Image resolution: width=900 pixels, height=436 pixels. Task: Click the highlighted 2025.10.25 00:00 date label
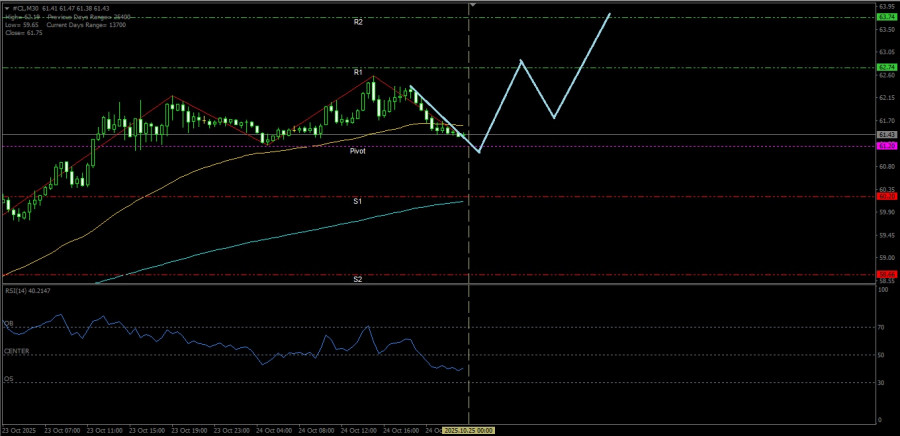[469, 430]
